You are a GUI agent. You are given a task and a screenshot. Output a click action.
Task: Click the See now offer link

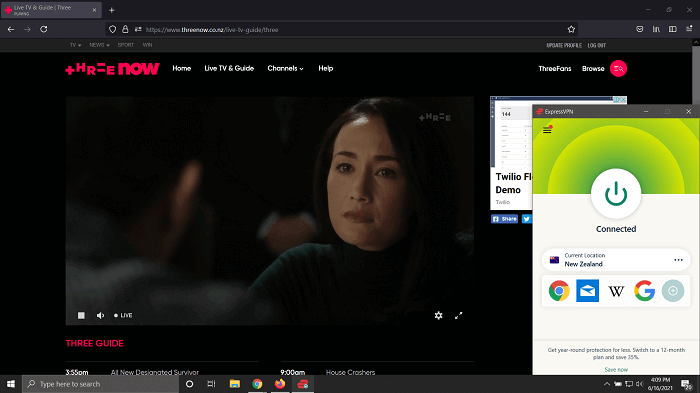coord(616,369)
